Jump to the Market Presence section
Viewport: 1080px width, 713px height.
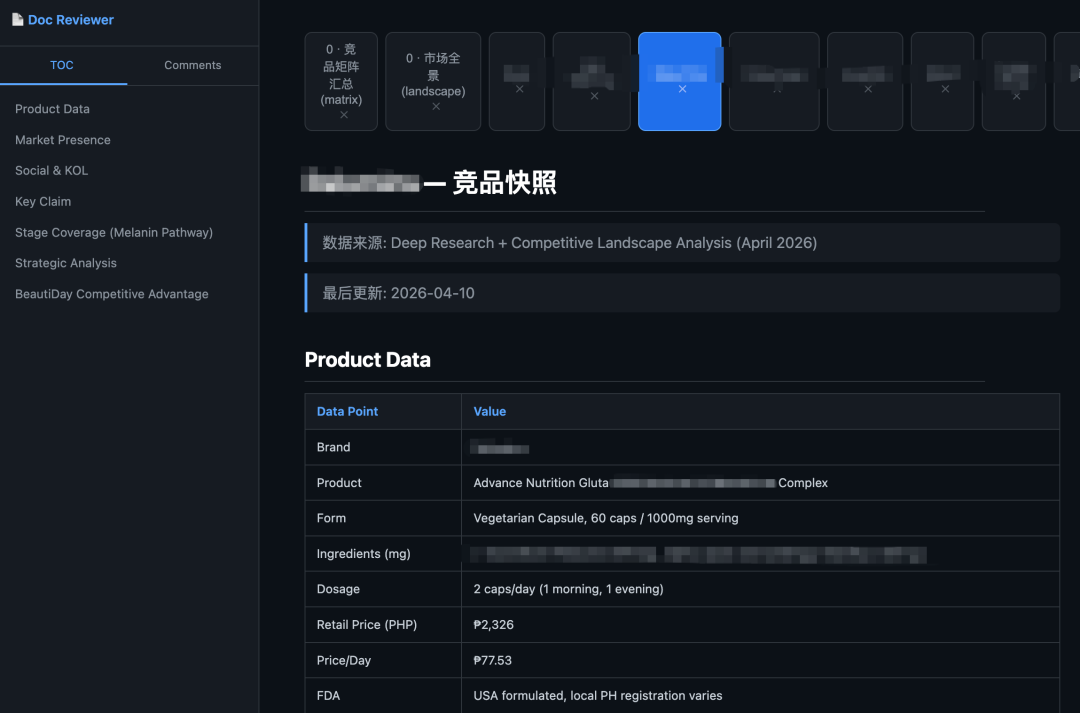pos(62,139)
